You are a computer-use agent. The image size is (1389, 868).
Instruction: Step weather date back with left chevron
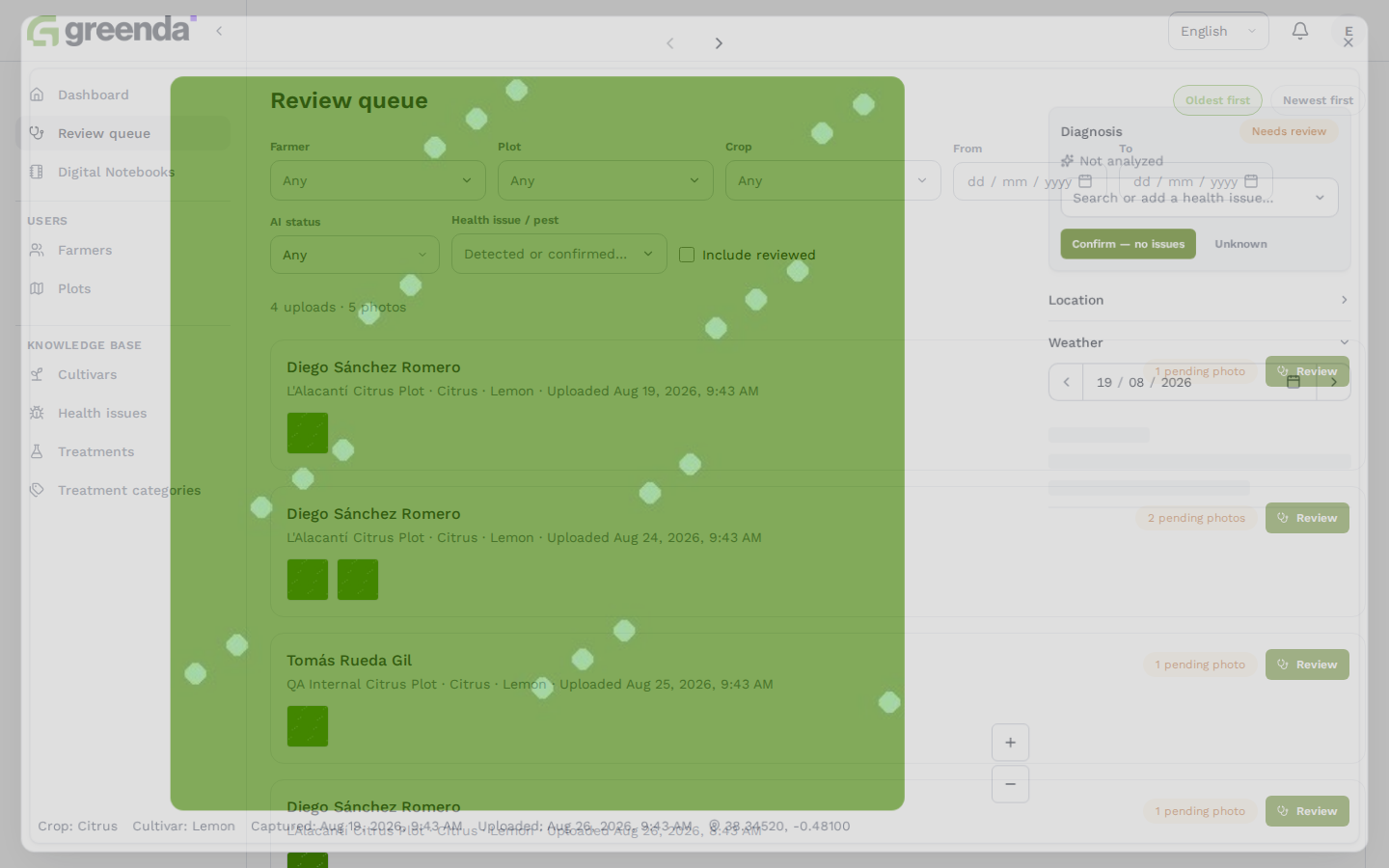(1066, 382)
